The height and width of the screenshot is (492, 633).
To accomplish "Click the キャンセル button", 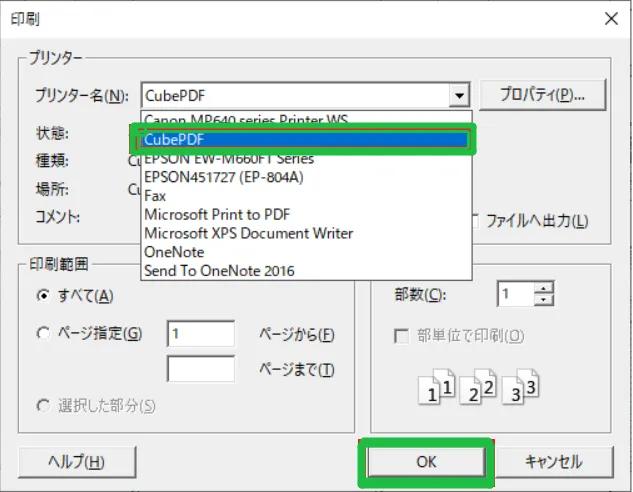I will (554, 462).
